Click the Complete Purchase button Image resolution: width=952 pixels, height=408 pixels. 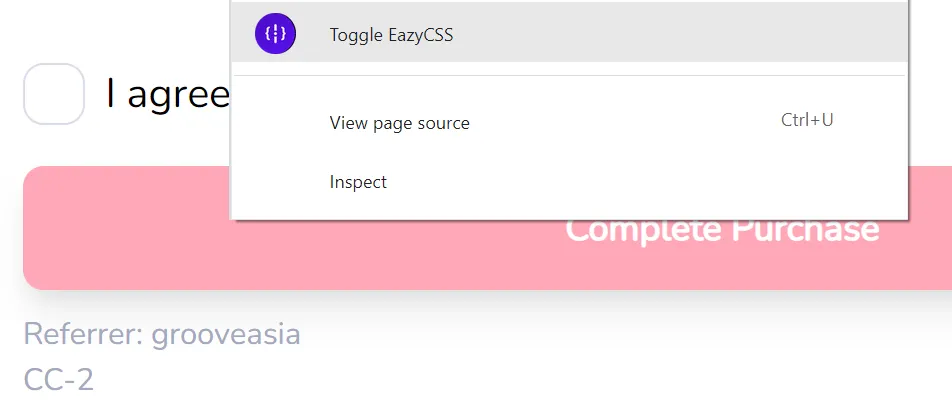(488, 228)
